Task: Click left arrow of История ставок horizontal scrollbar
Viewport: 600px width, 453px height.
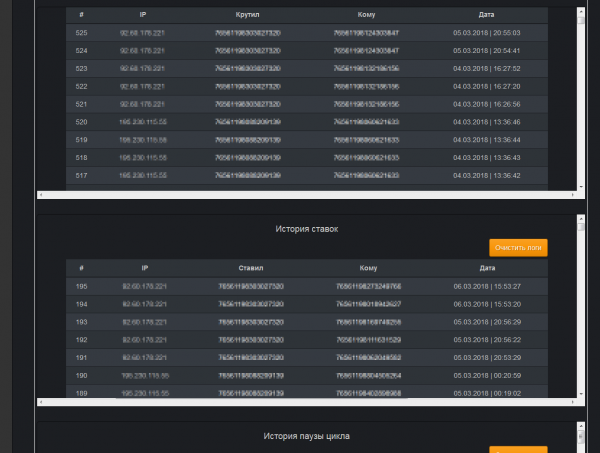Action: (x=41, y=402)
